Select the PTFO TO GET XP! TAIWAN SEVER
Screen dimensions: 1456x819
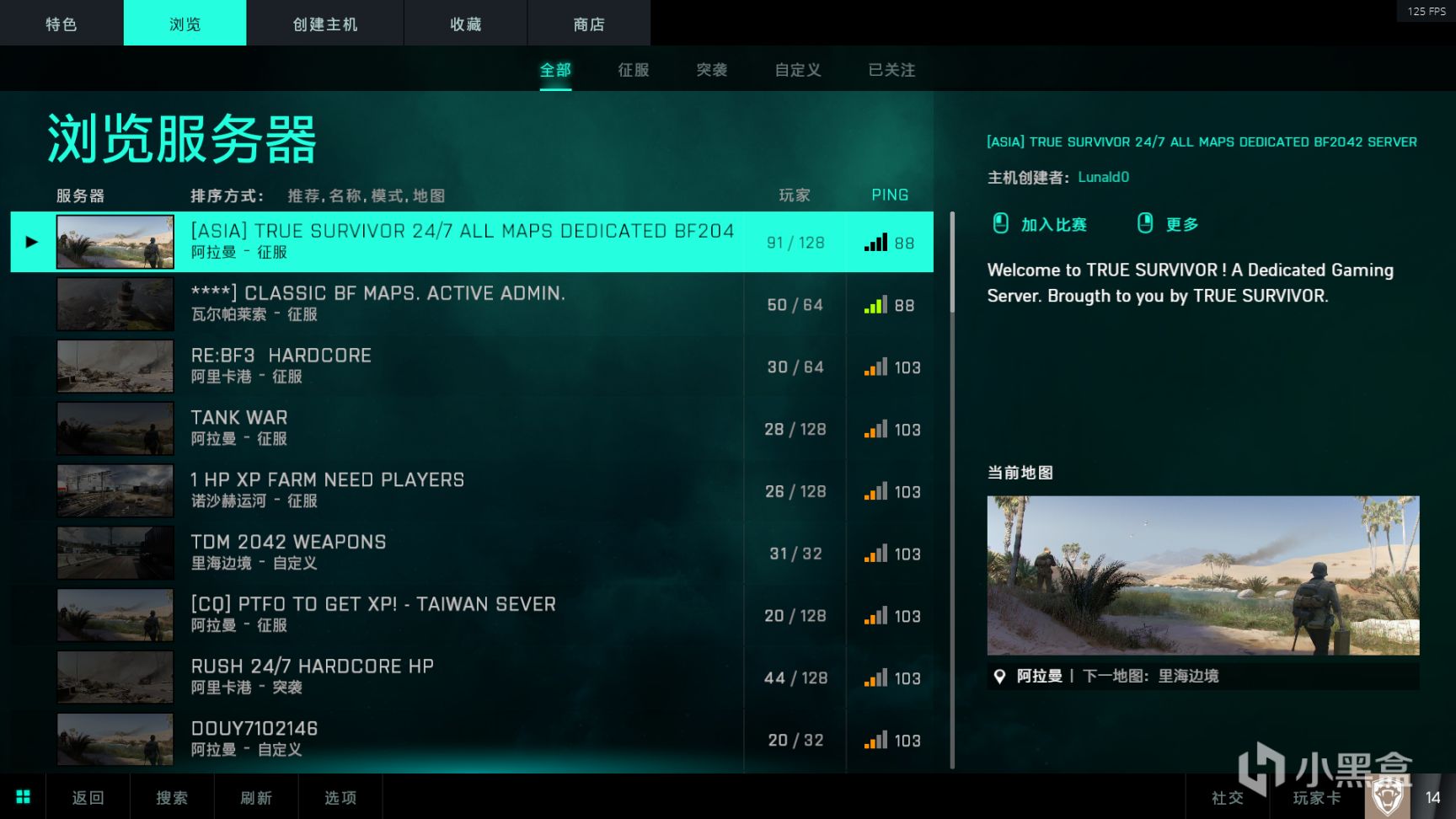tap(472, 616)
